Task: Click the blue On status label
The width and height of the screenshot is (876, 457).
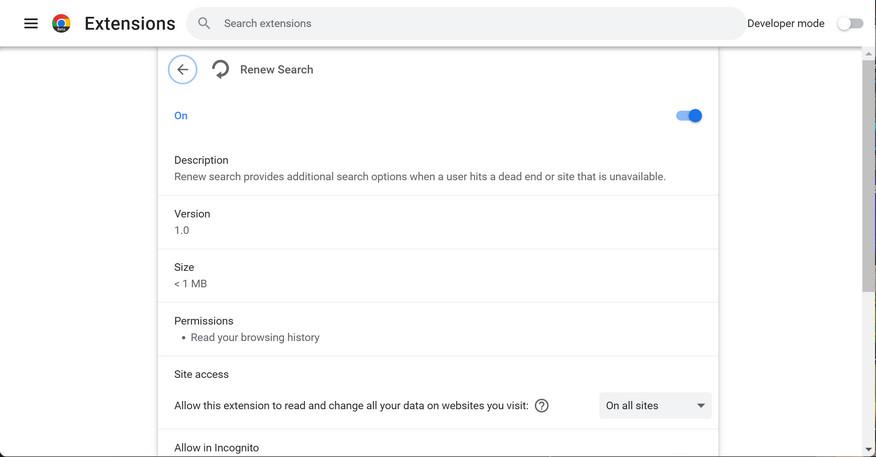Action: (181, 115)
